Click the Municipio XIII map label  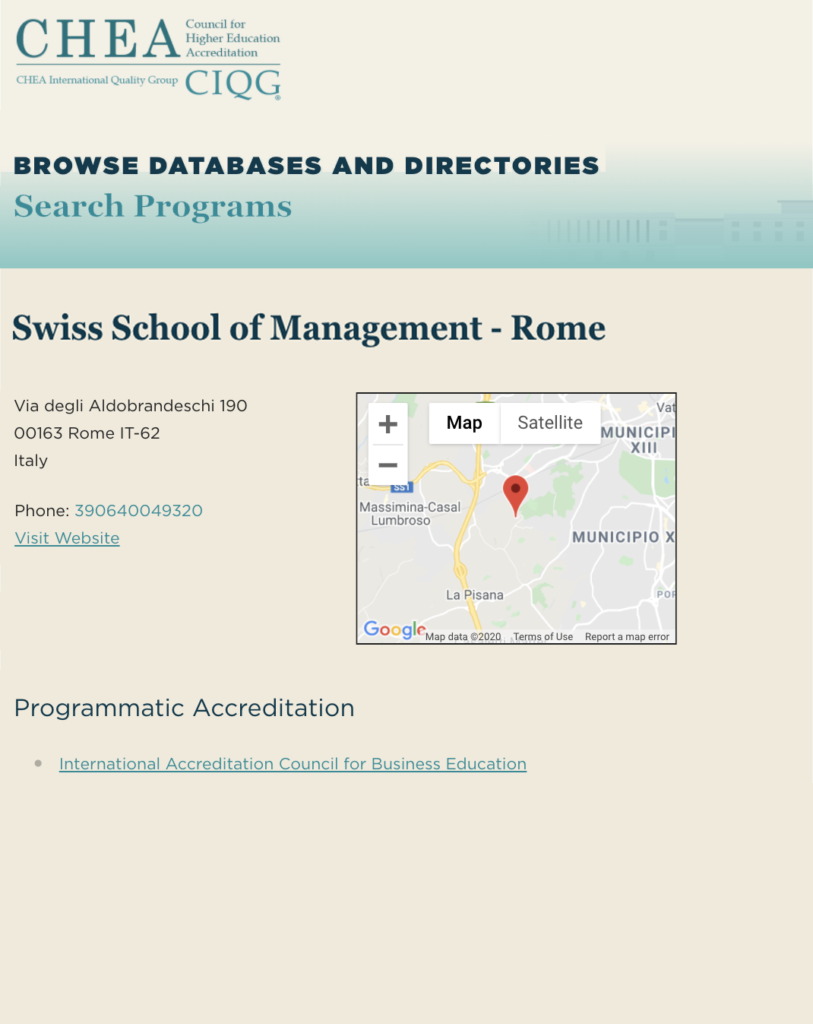click(640, 440)
